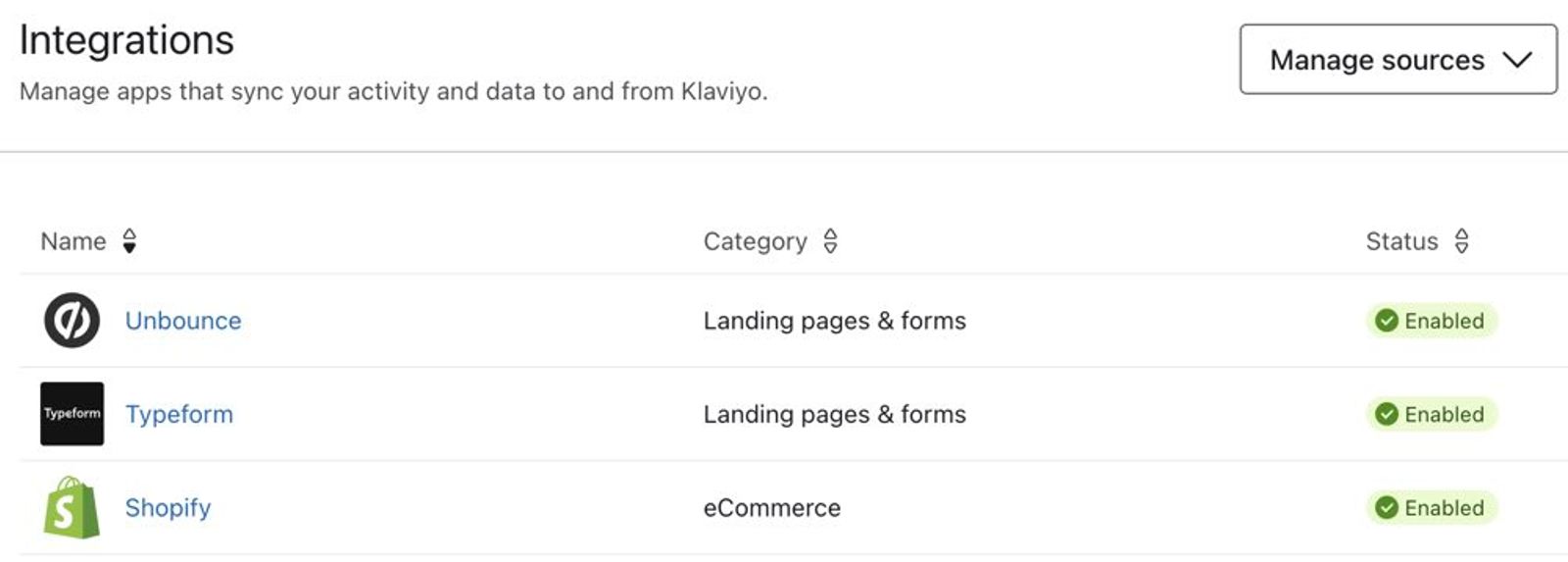Click the green checkmark in Shopify's status
This screenshot has width=1568, height=562.
pyautogui.click(x=1386, y=508)
